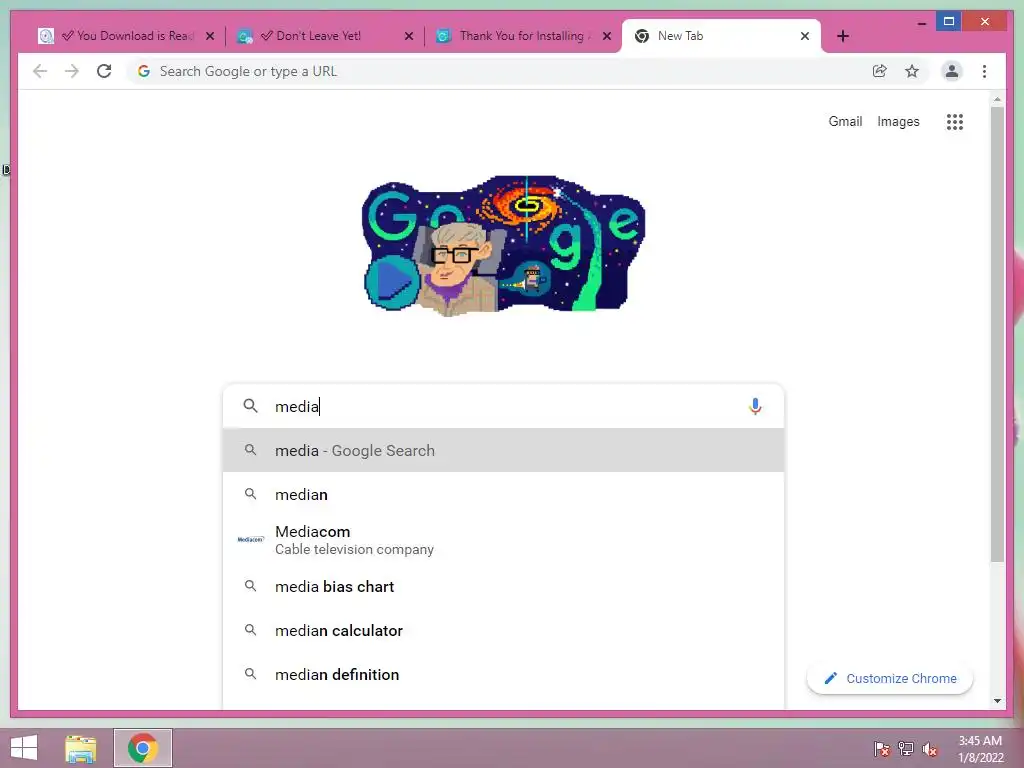Screen dimensions: 1024x768
Task: Select the 'media bias chart' suggestion
Action: [503, 586]
